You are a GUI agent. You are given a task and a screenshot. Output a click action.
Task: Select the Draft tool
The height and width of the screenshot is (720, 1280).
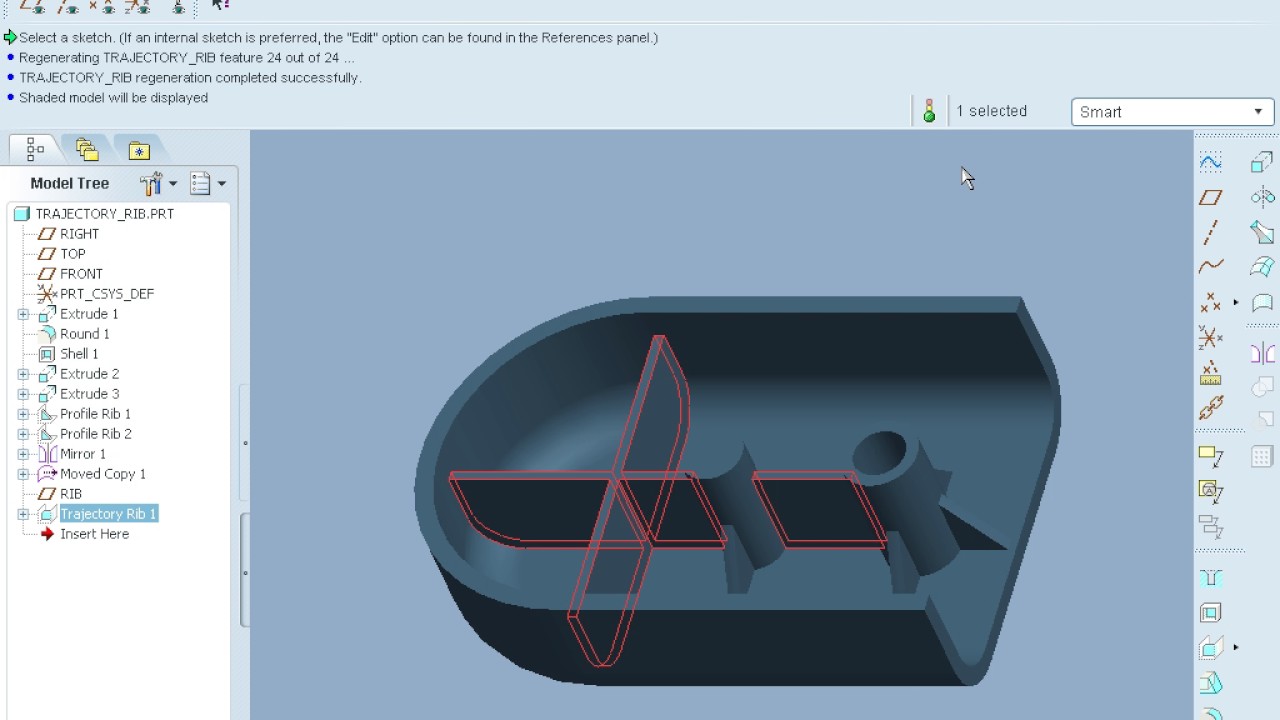(1211, 684)
